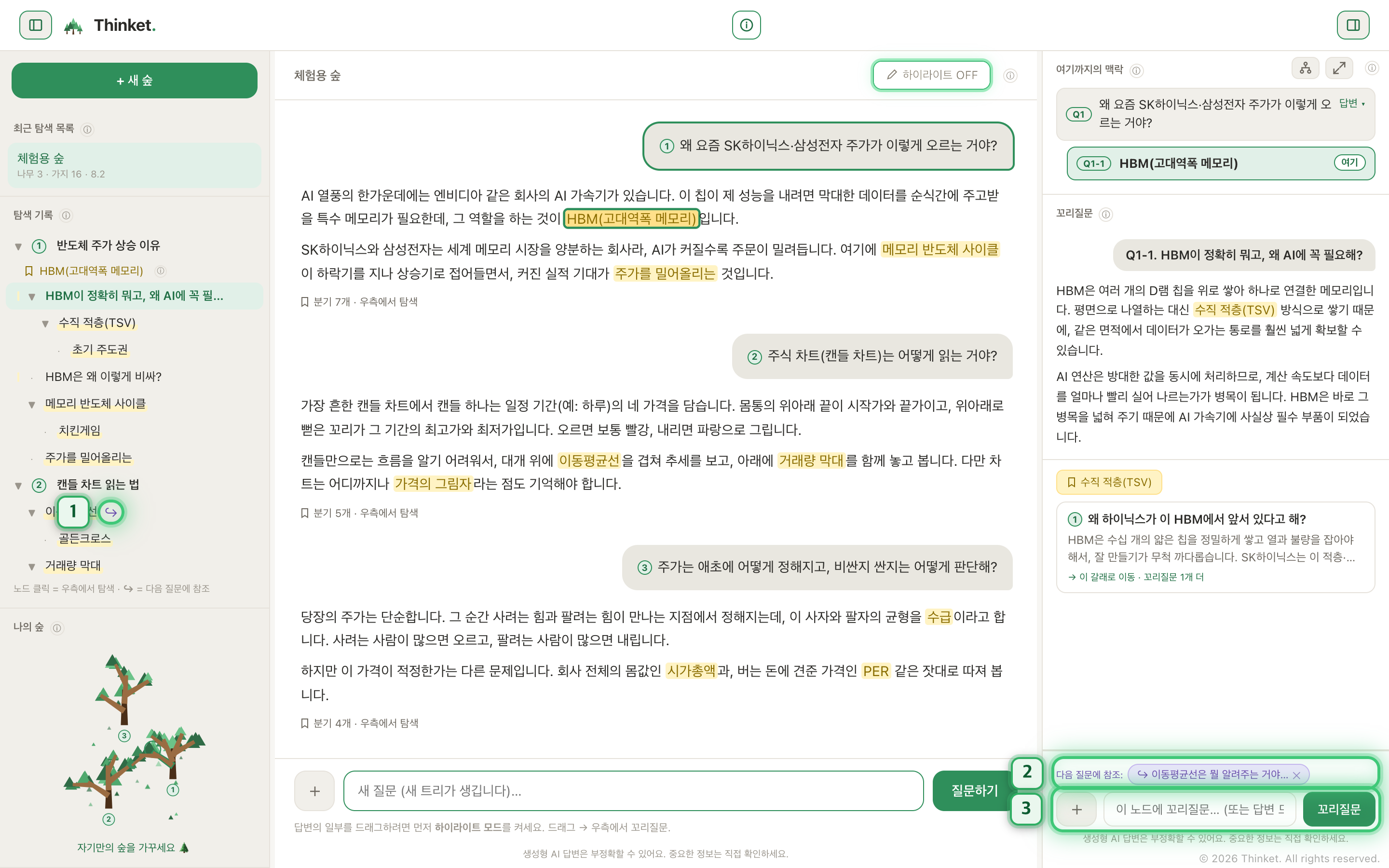This screenshot has height=868, width=1389.
Task: Click the Thinket tree logo
Action: click(73, 26)
